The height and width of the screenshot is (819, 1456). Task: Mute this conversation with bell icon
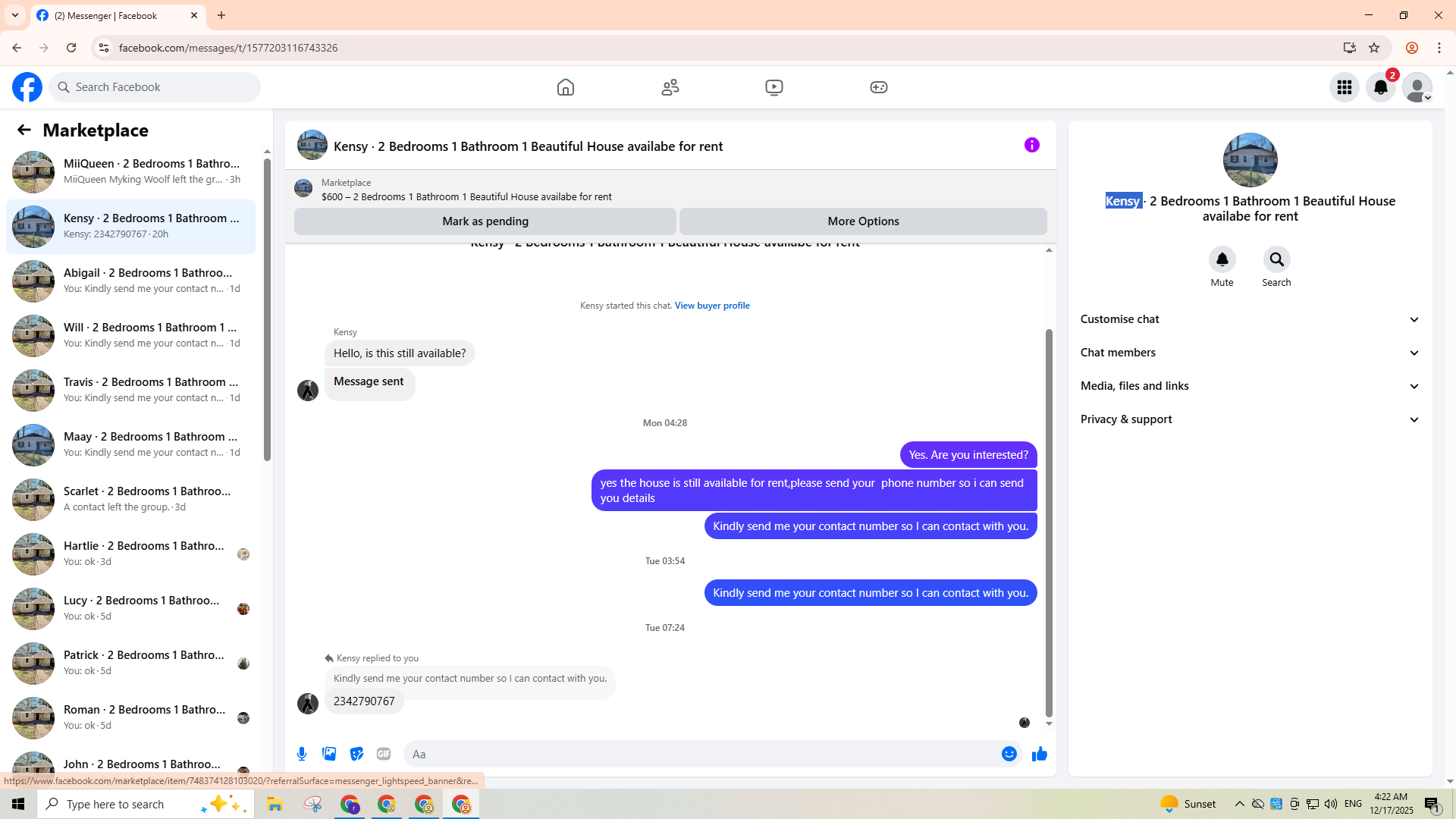click(x=1222, y=260)
